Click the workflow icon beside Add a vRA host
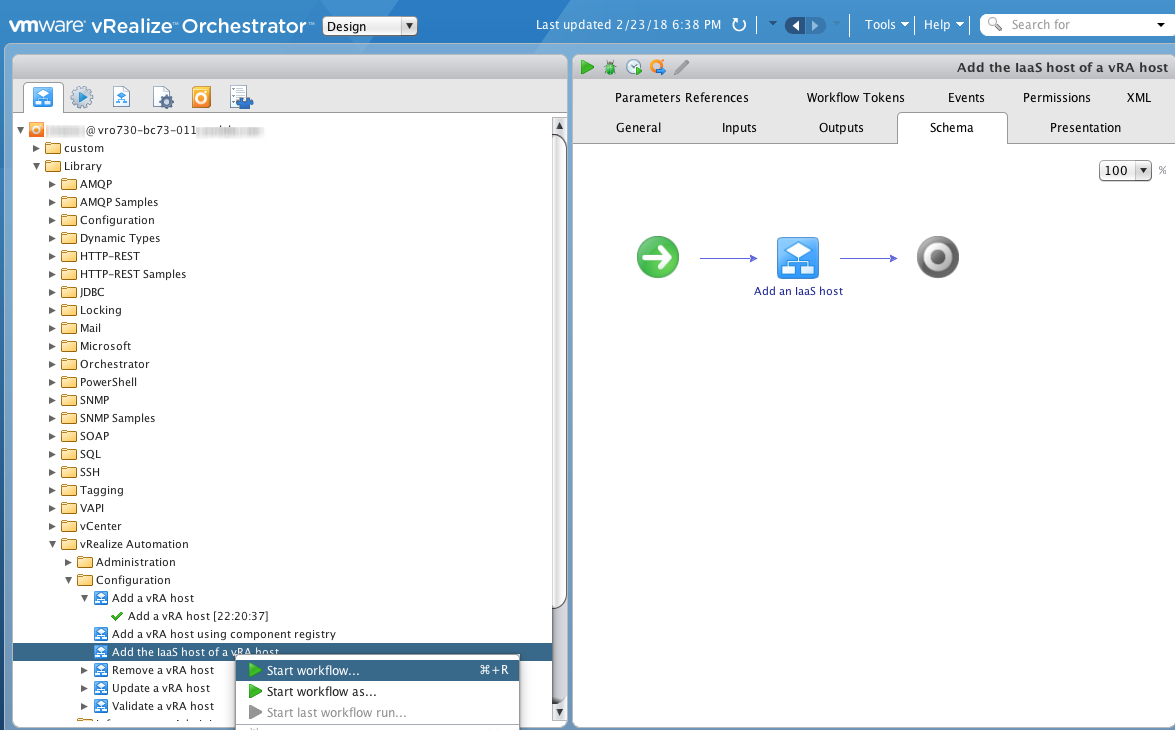This screenshot has height=730, width=1175. point(101,598)
